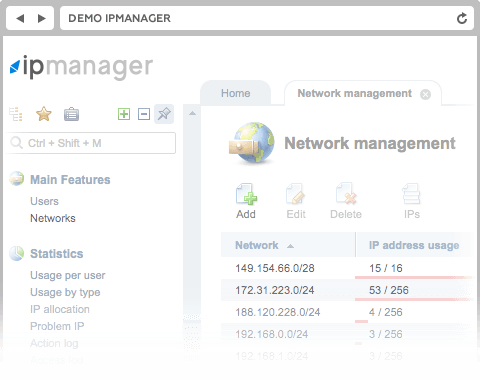Image resolution: width=480 pixels, height=380 pixels.
Task: Open the Users menu link
Action: point(44,201)
